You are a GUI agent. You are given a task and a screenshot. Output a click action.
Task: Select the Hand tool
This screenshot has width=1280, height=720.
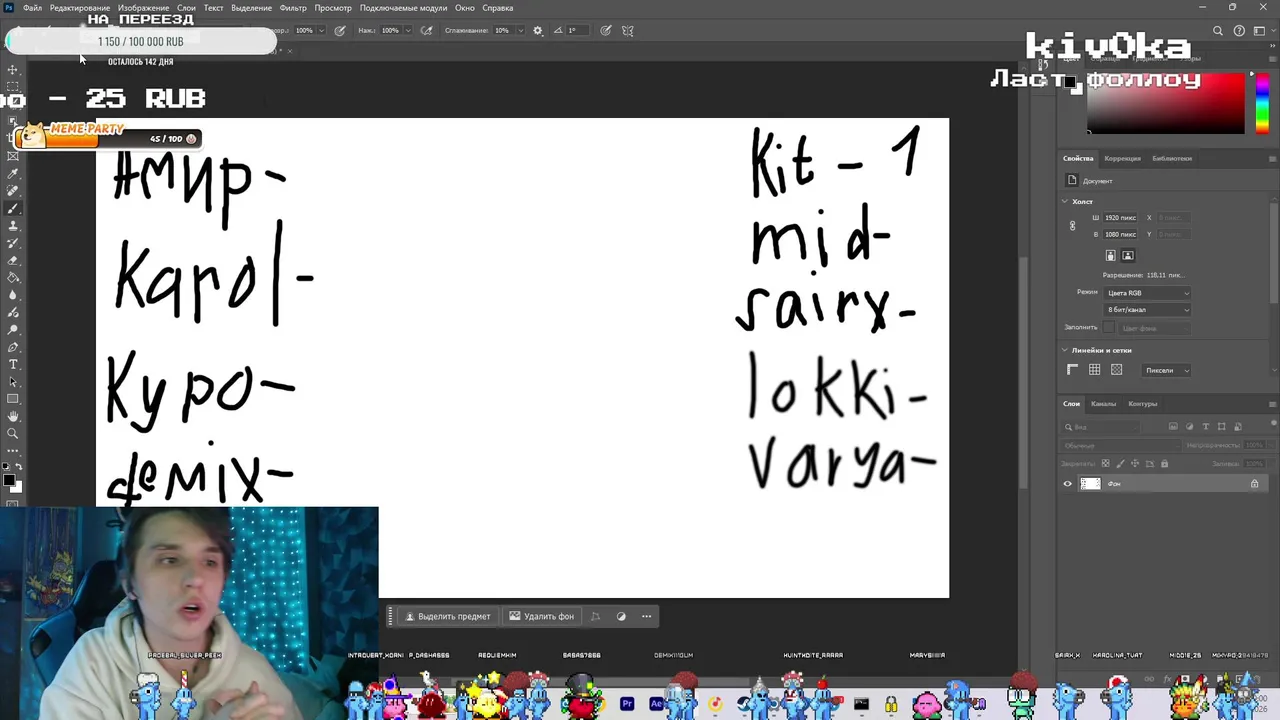13,416
